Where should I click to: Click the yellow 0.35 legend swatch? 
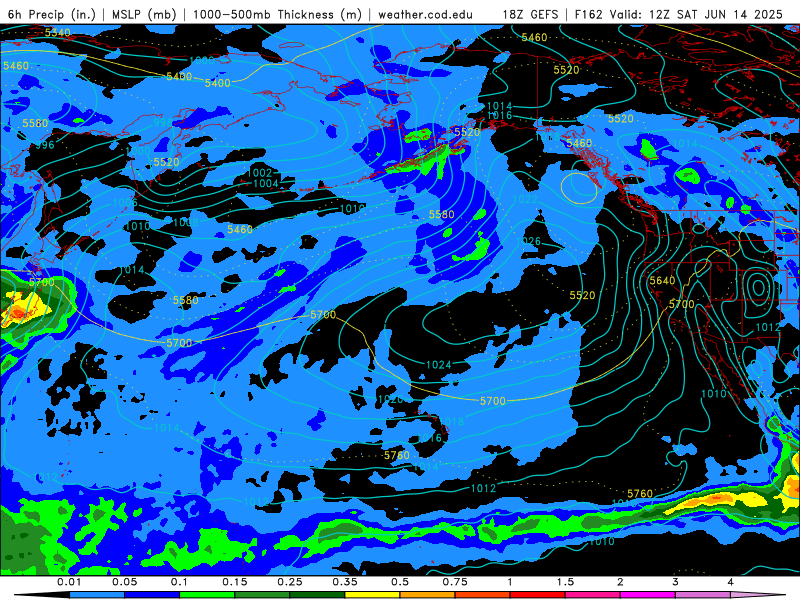pos(372,595)
